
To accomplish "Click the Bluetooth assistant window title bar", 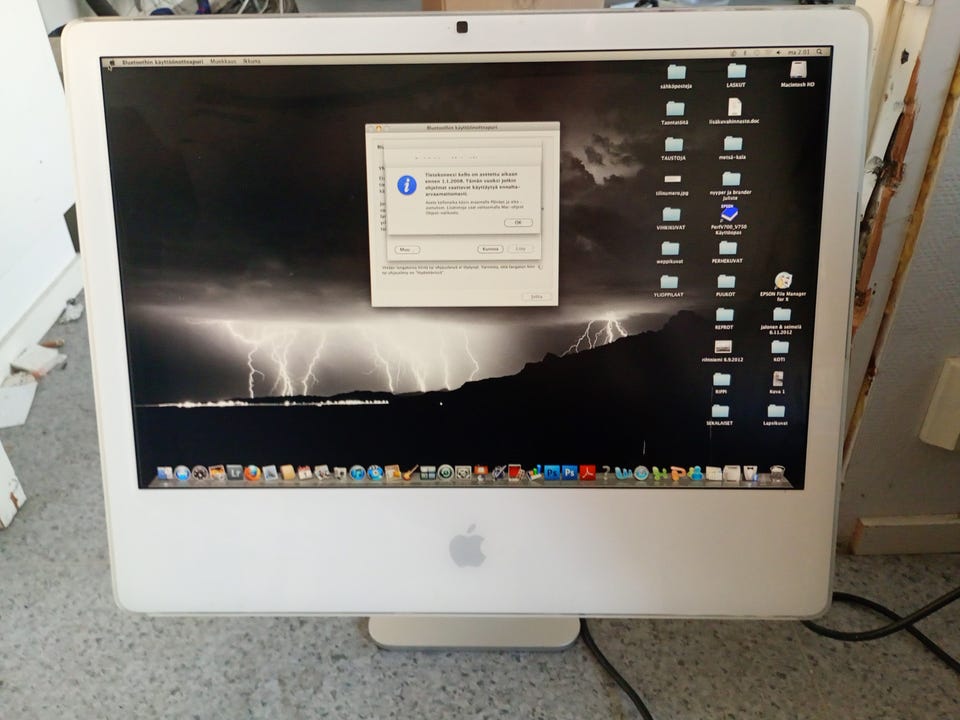I will pyautogui.click(x=462, y=127).
